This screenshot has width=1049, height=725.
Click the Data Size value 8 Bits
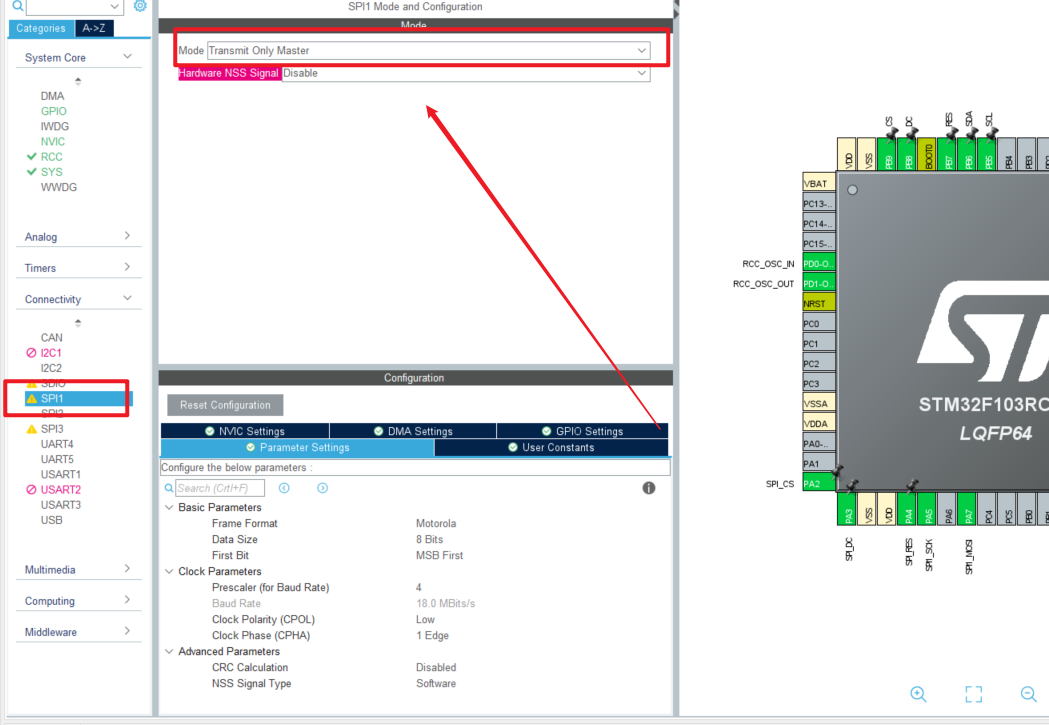coord(430,539)
